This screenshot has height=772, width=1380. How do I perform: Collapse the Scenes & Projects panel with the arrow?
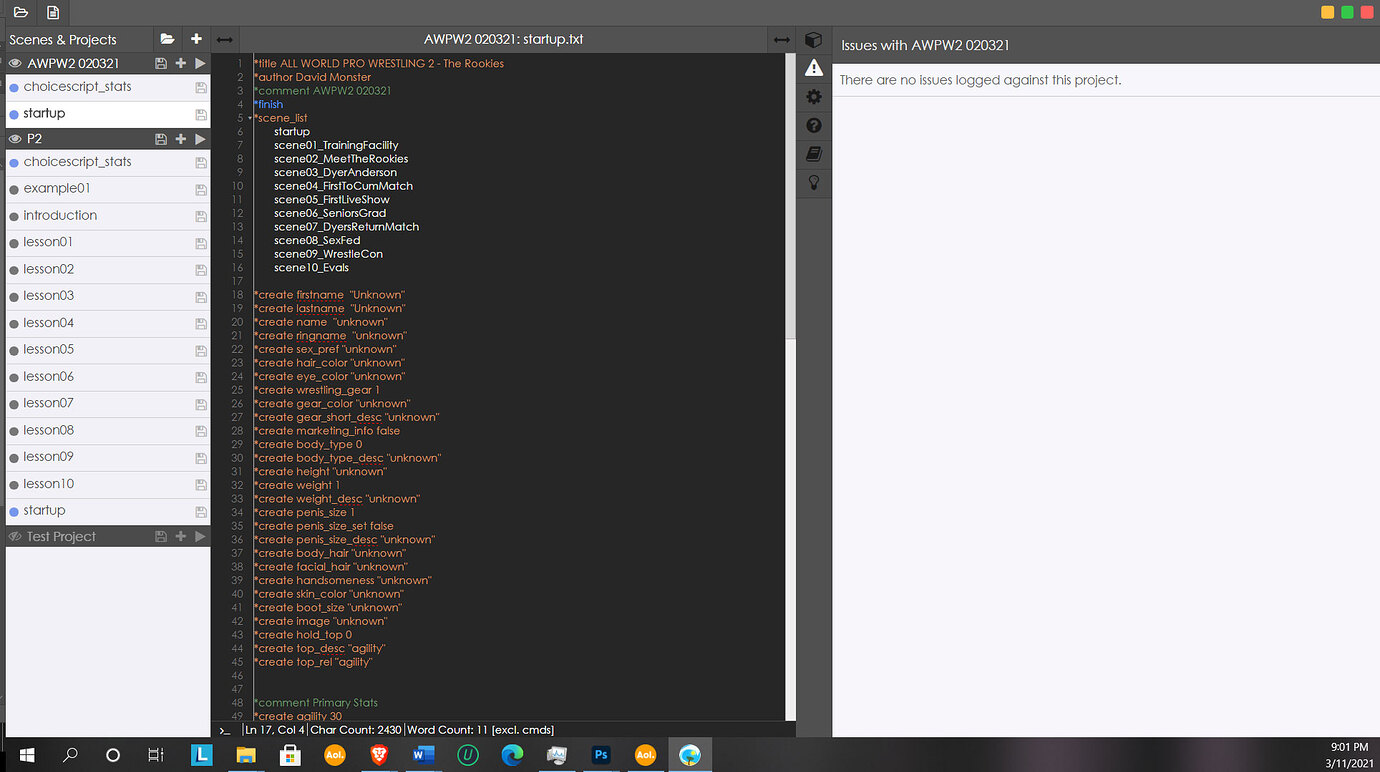coord(224,39)
